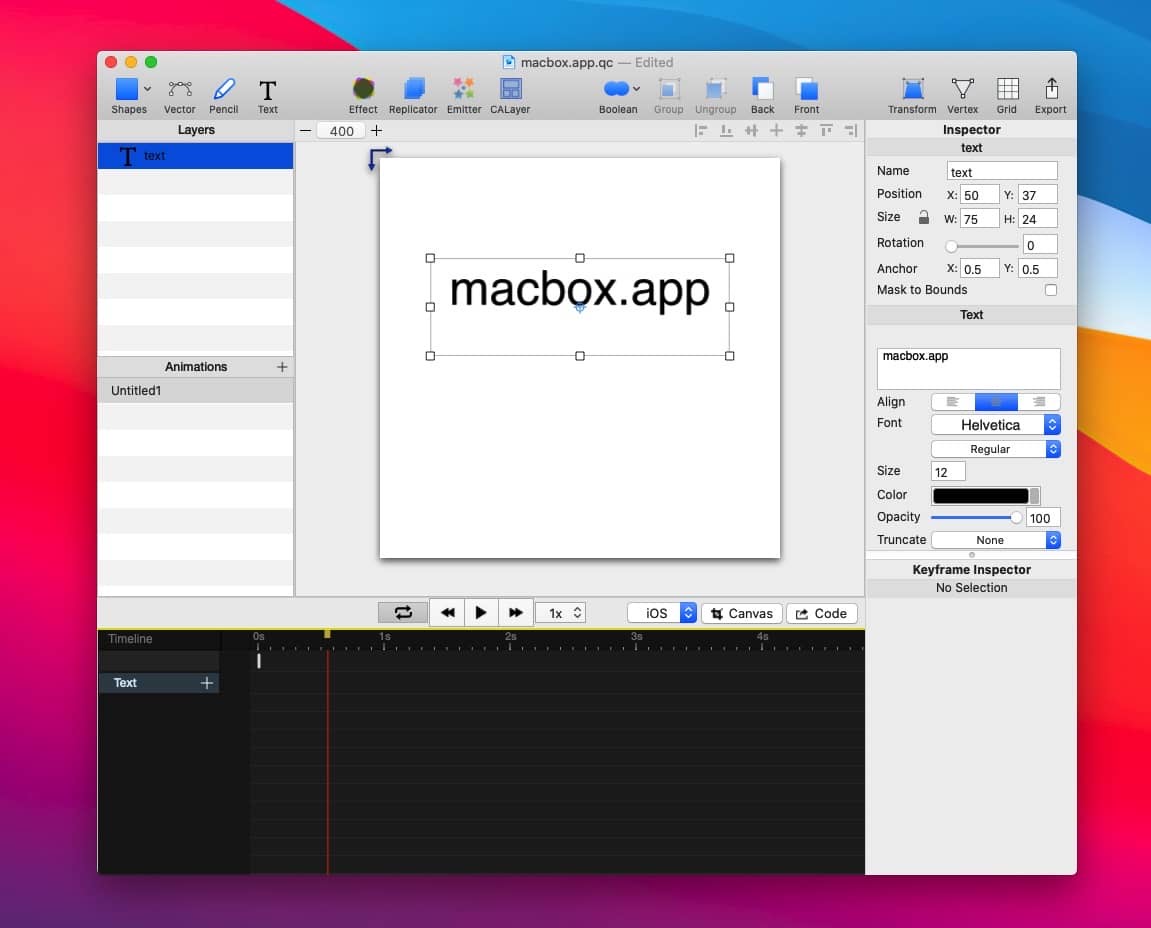The height and width of the screenshot is (928, 1151).
Task: Open the Helvetica font dropdown
Action: pos(995,425)
